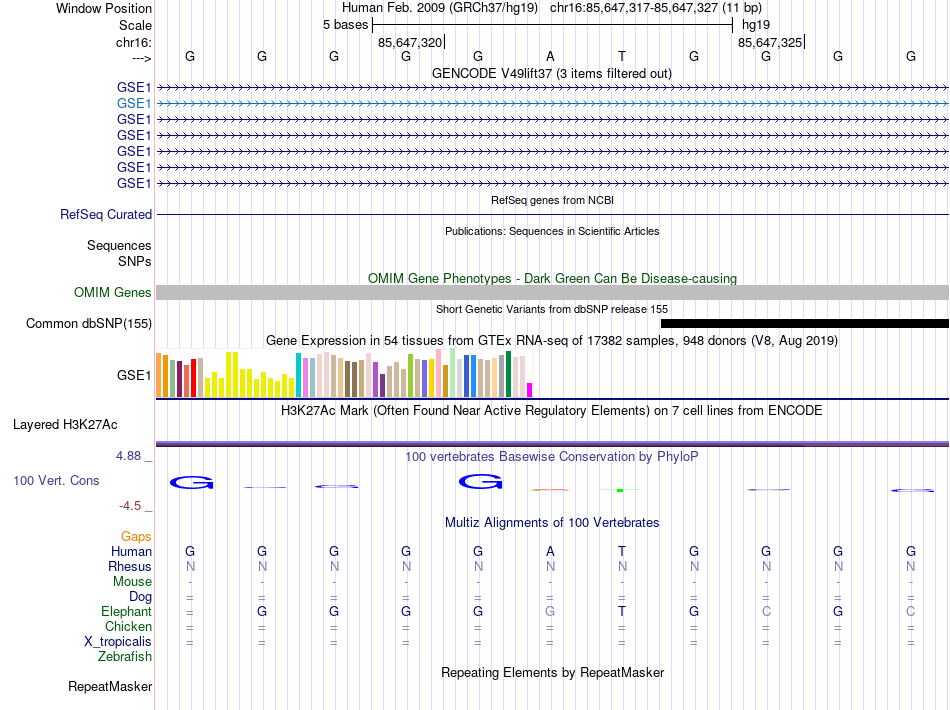Click Short Genetic Variants from dbSNP title
This screenshot has width=950, height=710.
(552, 309)
